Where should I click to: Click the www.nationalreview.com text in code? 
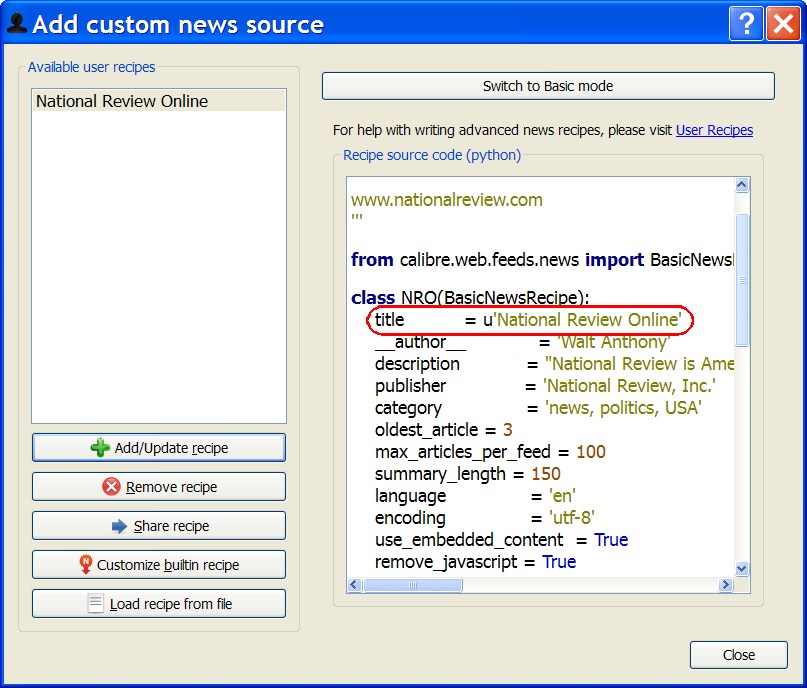(447, 200)
